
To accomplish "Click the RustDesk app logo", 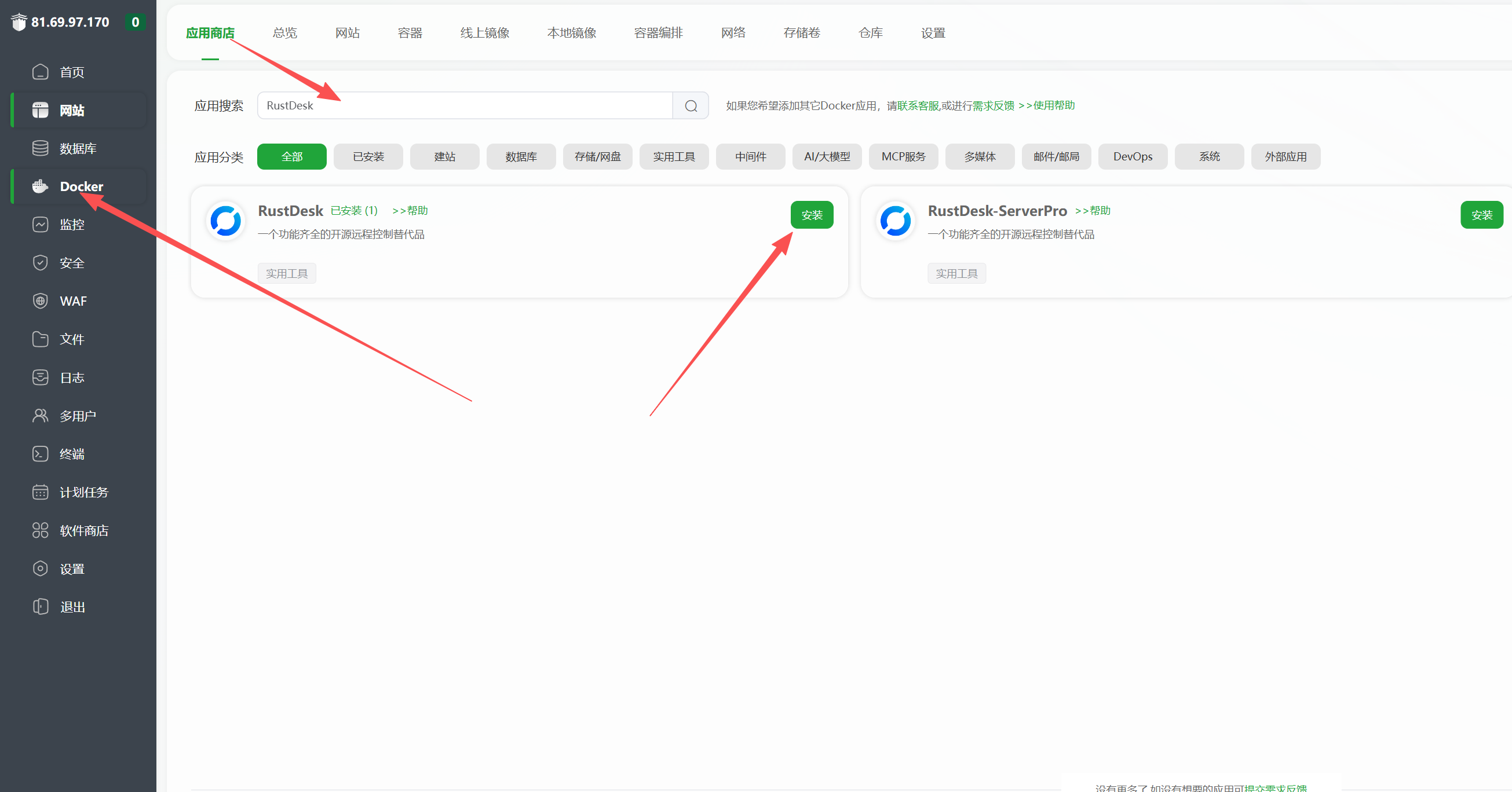I will [x=226, y=221].
